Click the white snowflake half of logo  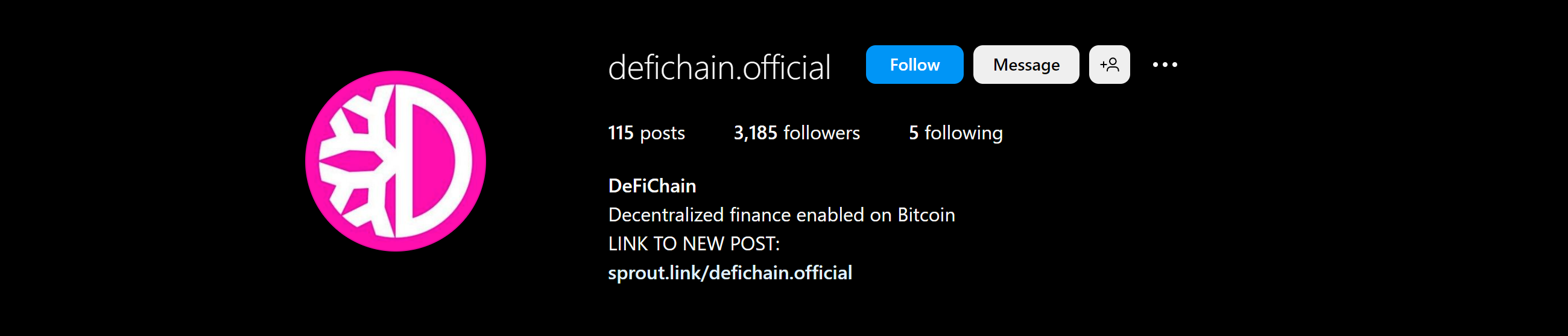pyautogui.click(x=356, y=161)
